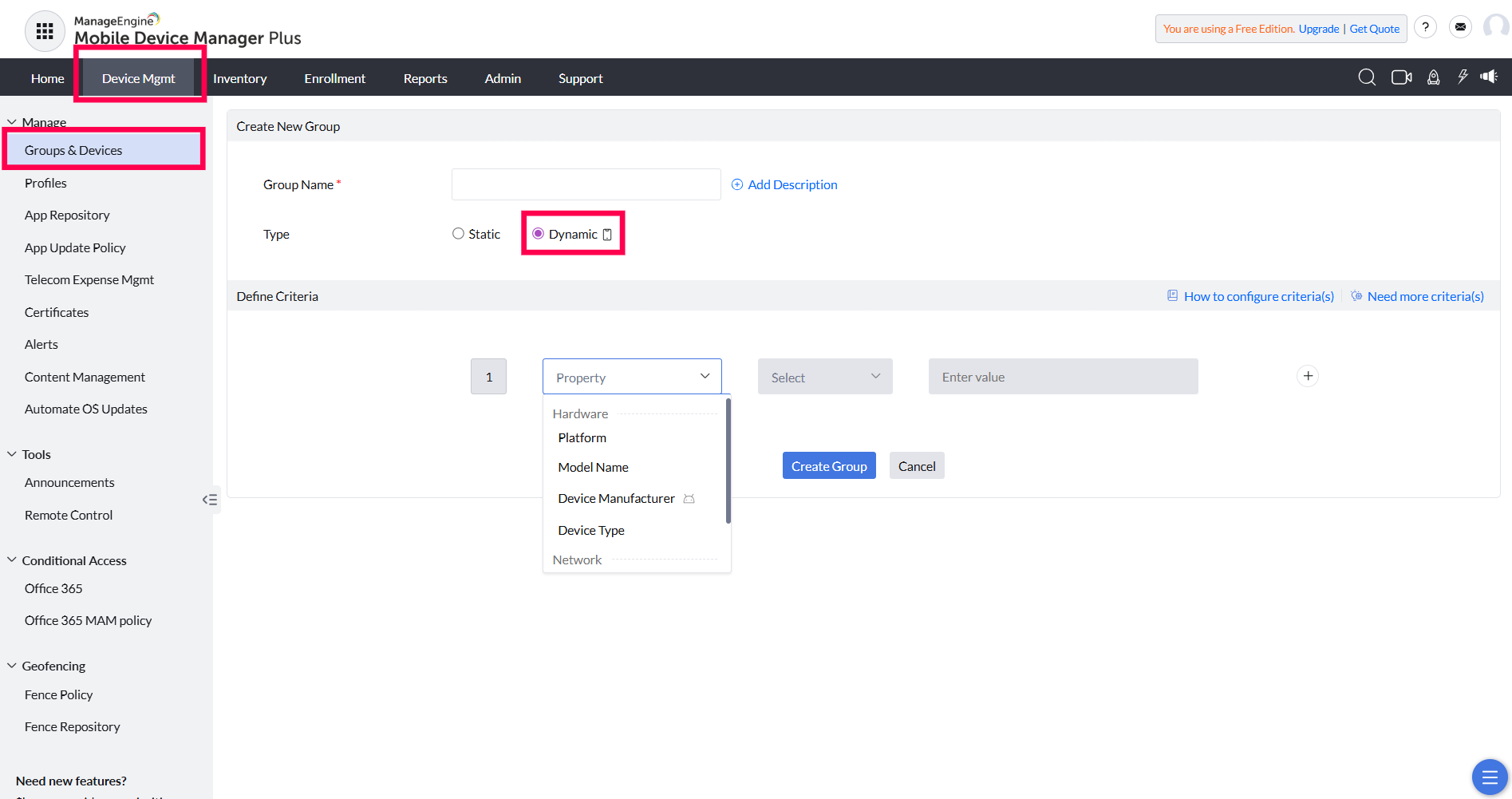Open Fence Policy under Geofencing
1512x799 pixels.
(59, 694)
